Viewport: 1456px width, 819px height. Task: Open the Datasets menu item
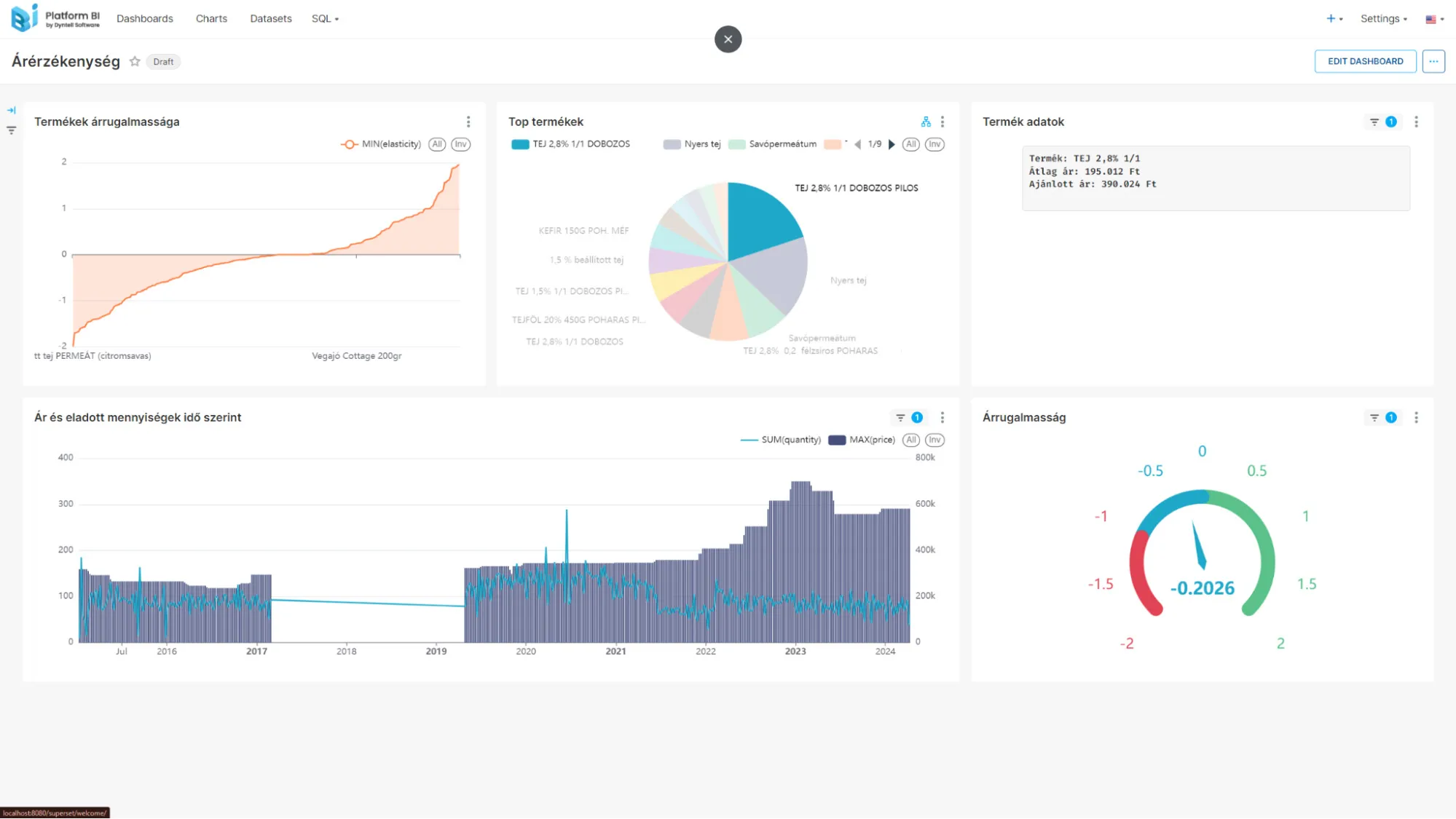(x=270, y=19)
